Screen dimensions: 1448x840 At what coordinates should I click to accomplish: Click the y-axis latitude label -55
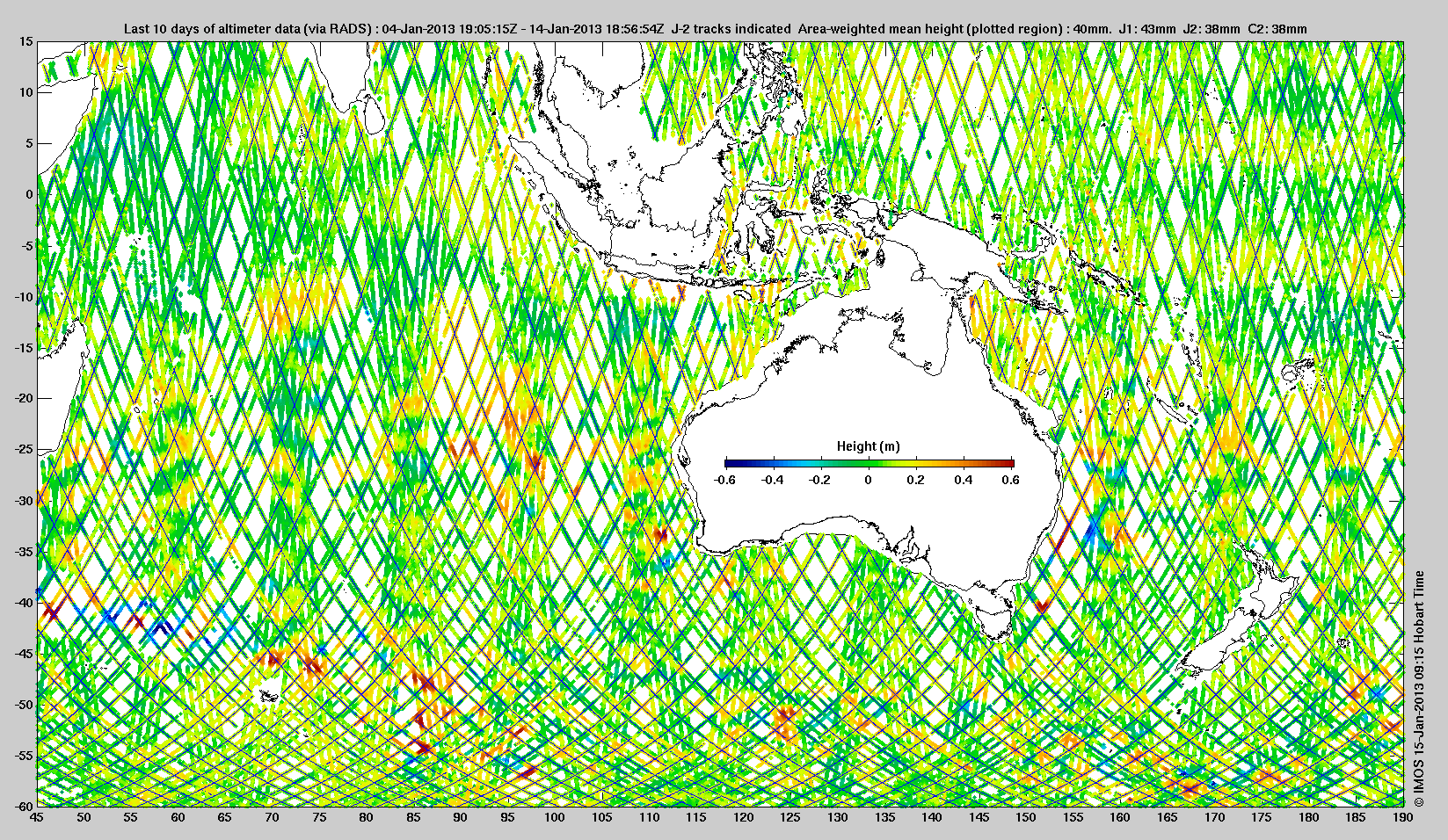tap(25, 755)
